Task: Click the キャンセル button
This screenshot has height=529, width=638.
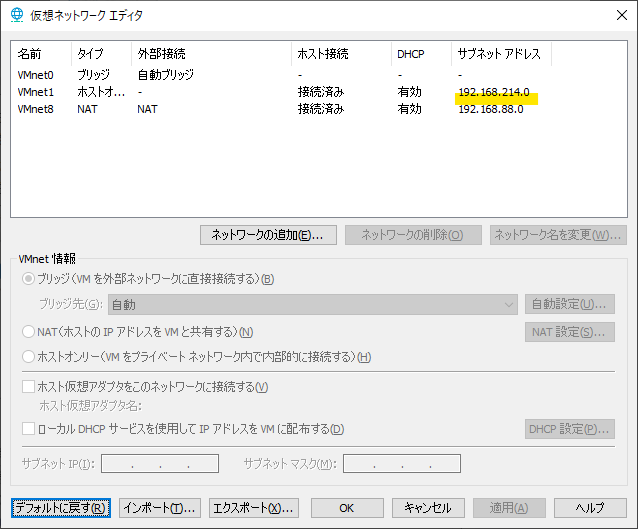Action: click(428, 508)
